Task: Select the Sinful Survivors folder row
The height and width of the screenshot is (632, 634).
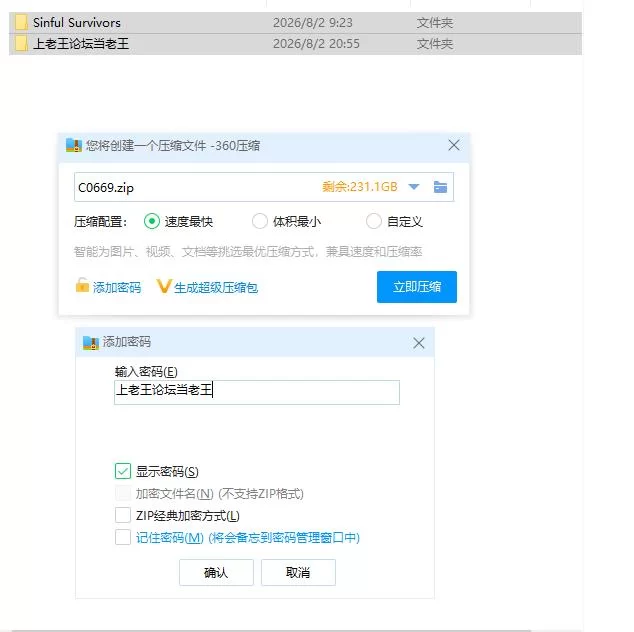Action: pos(295,23)
